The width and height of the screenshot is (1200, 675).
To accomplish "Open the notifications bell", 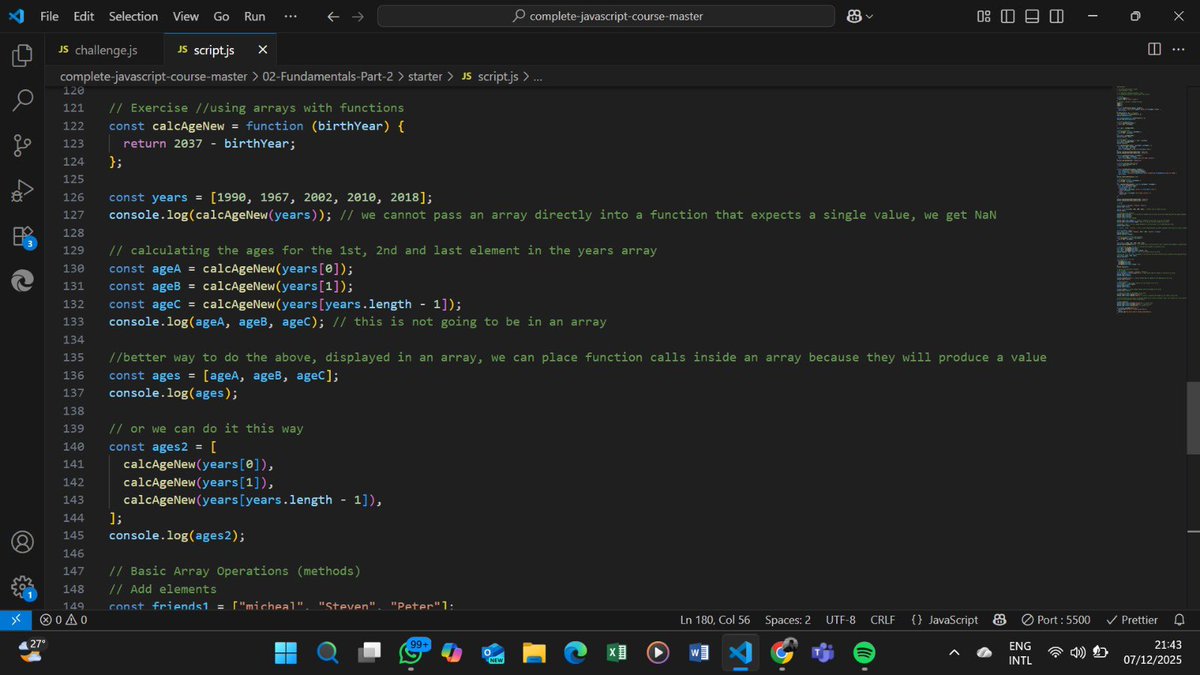I will pyautogui.click(x=1179, y=620).
